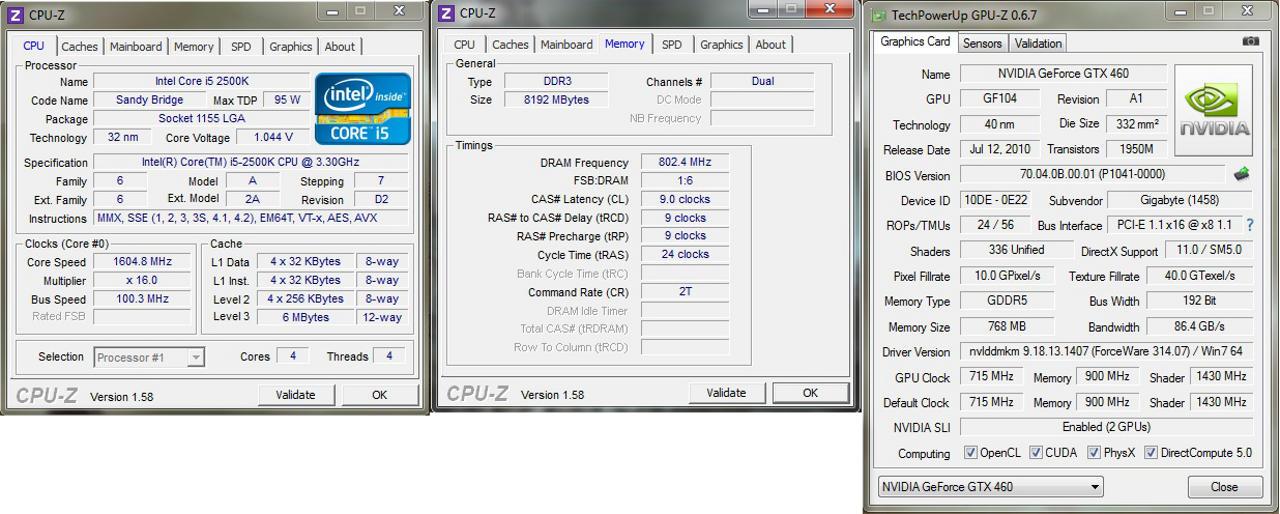
Task: Switch to Sensors tab in GPU-Z
Action: coord(982,43)
